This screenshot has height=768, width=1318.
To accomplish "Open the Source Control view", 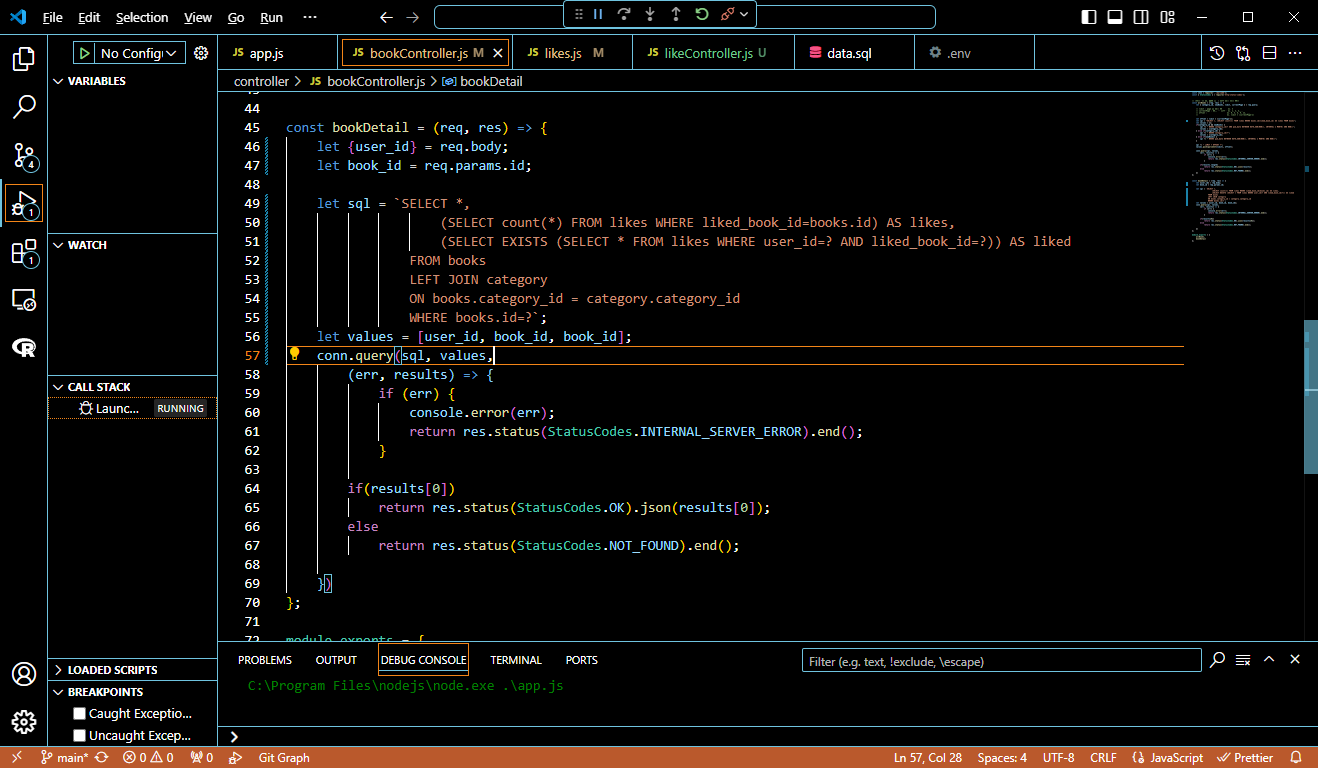I will (x=24, y=155).
